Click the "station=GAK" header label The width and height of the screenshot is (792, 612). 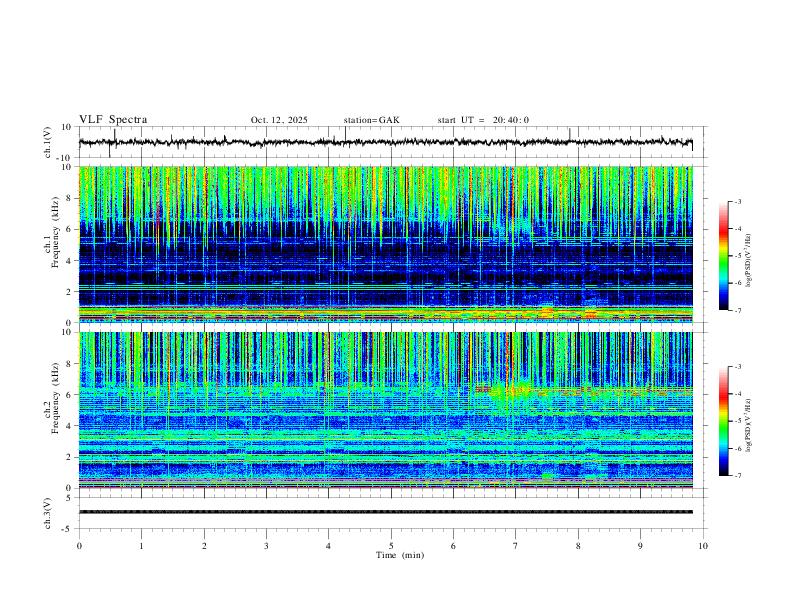(371, 120)
